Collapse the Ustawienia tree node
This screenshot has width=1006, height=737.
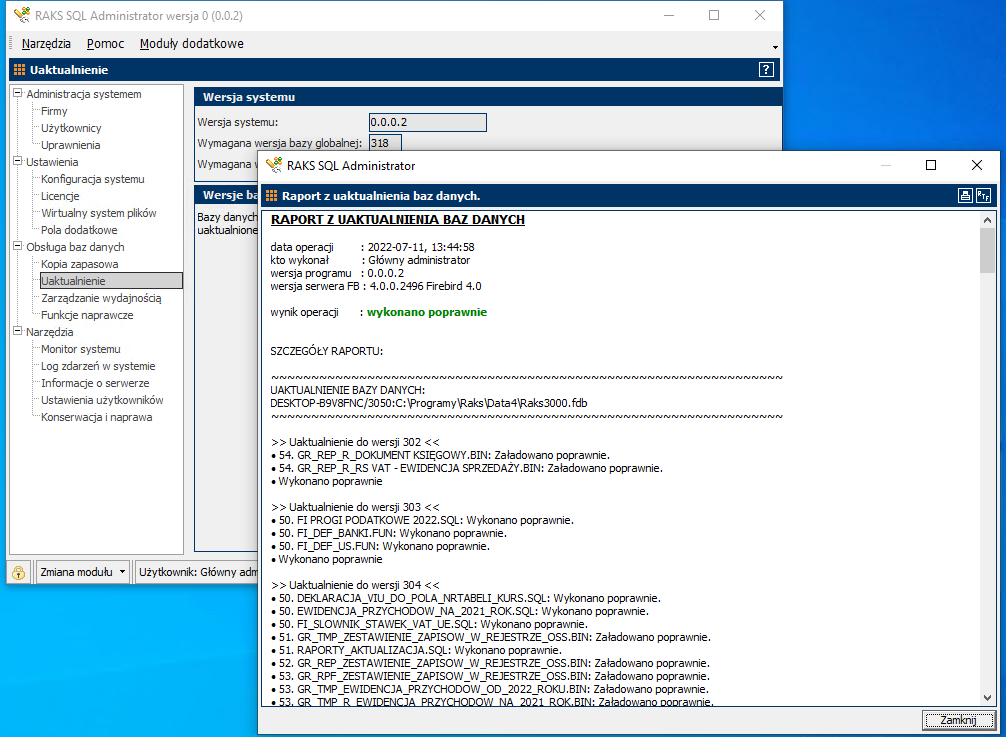point(18,162)
